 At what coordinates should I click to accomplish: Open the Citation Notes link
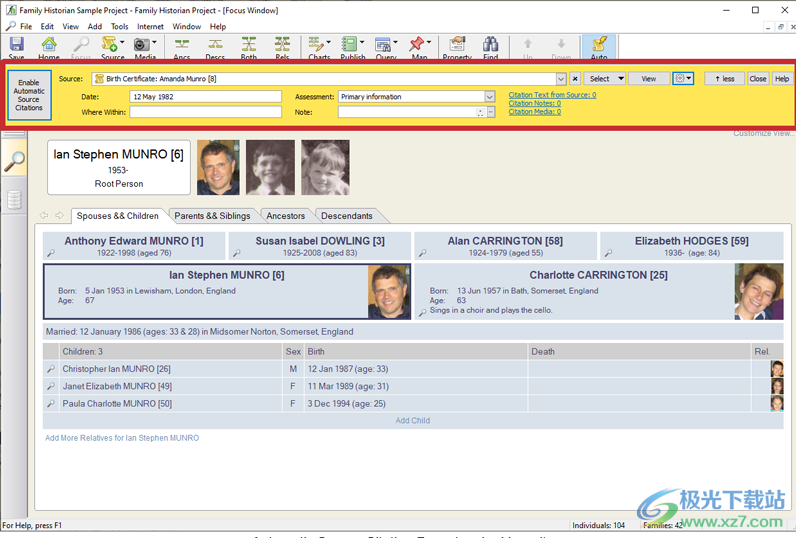535,103
